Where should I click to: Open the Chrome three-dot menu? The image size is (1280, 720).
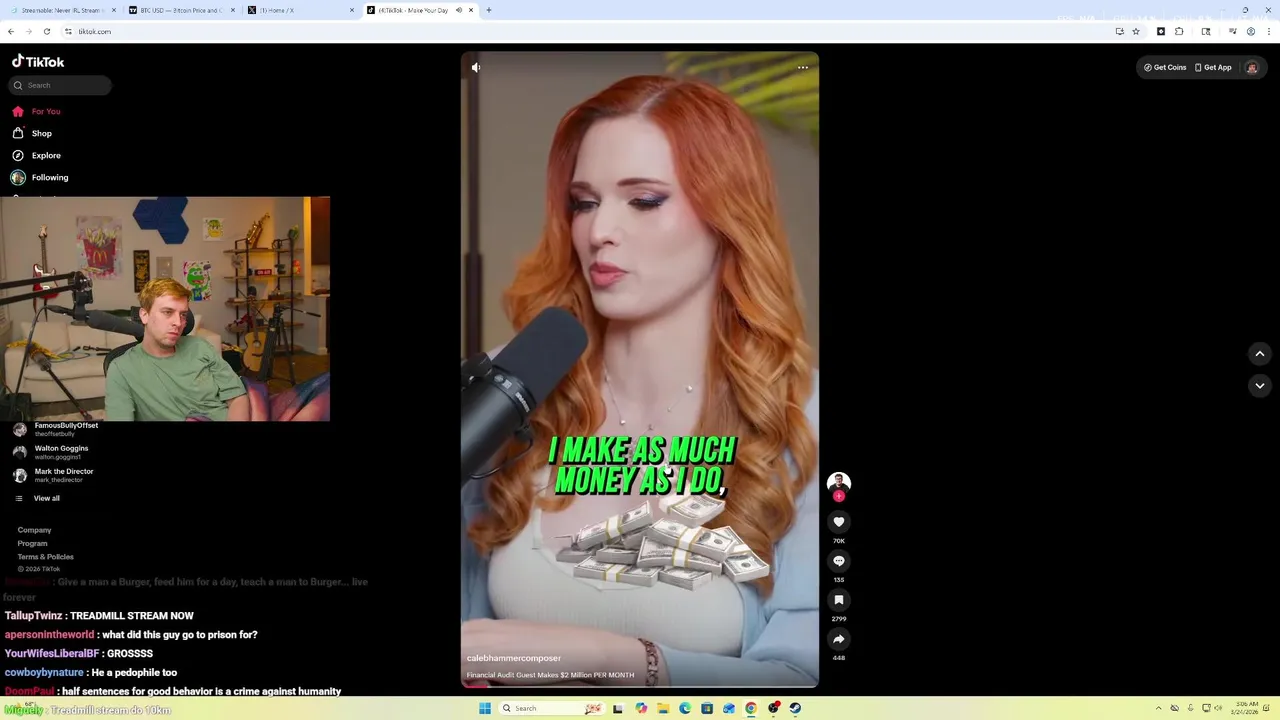[1269, 31]
